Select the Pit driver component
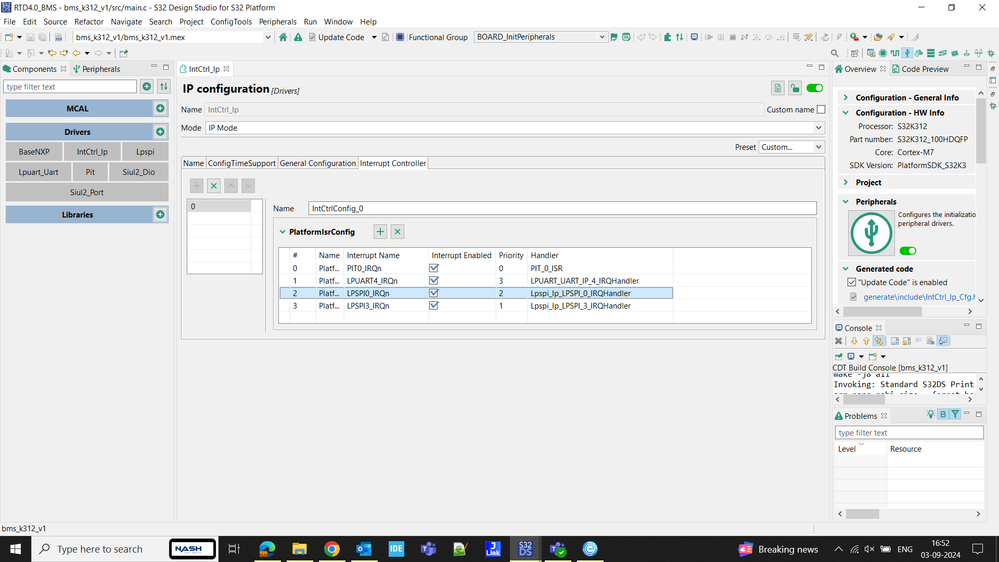The width and height of the screenshot is (999, 562). point(90,172)
